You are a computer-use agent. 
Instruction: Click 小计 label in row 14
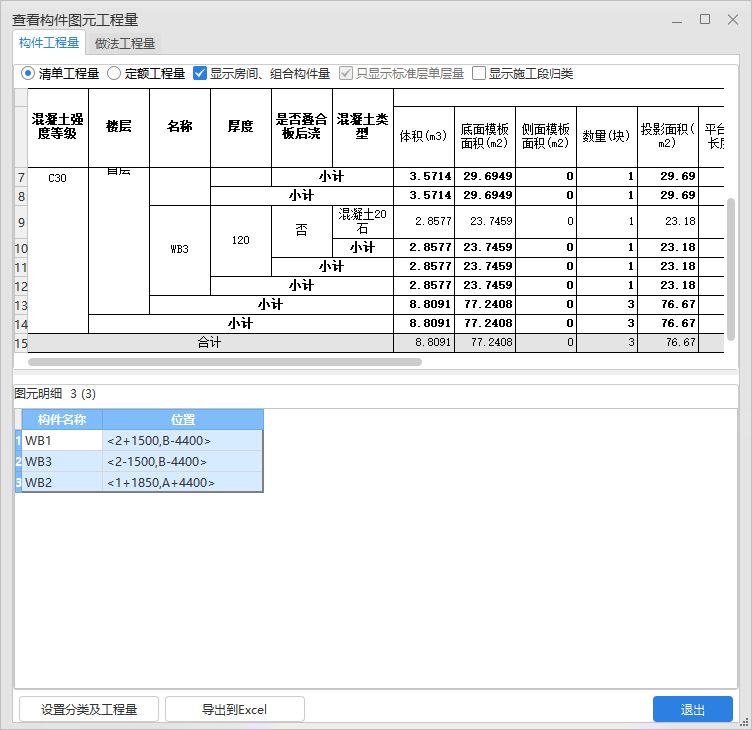pyautogui.click(x=241, y=324)
